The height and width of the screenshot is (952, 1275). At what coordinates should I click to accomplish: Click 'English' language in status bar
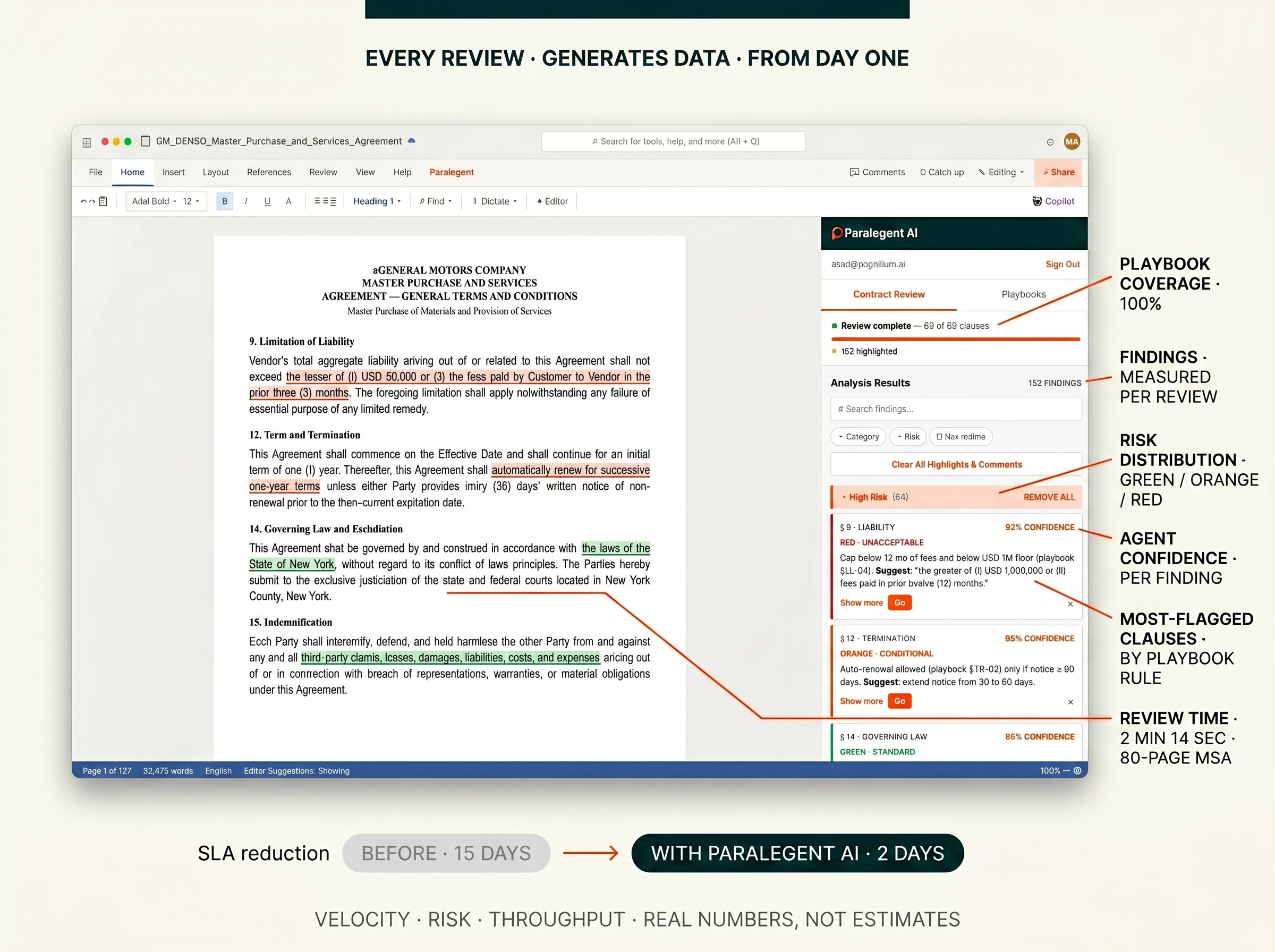pyautogui.click(x=218, y=771)
